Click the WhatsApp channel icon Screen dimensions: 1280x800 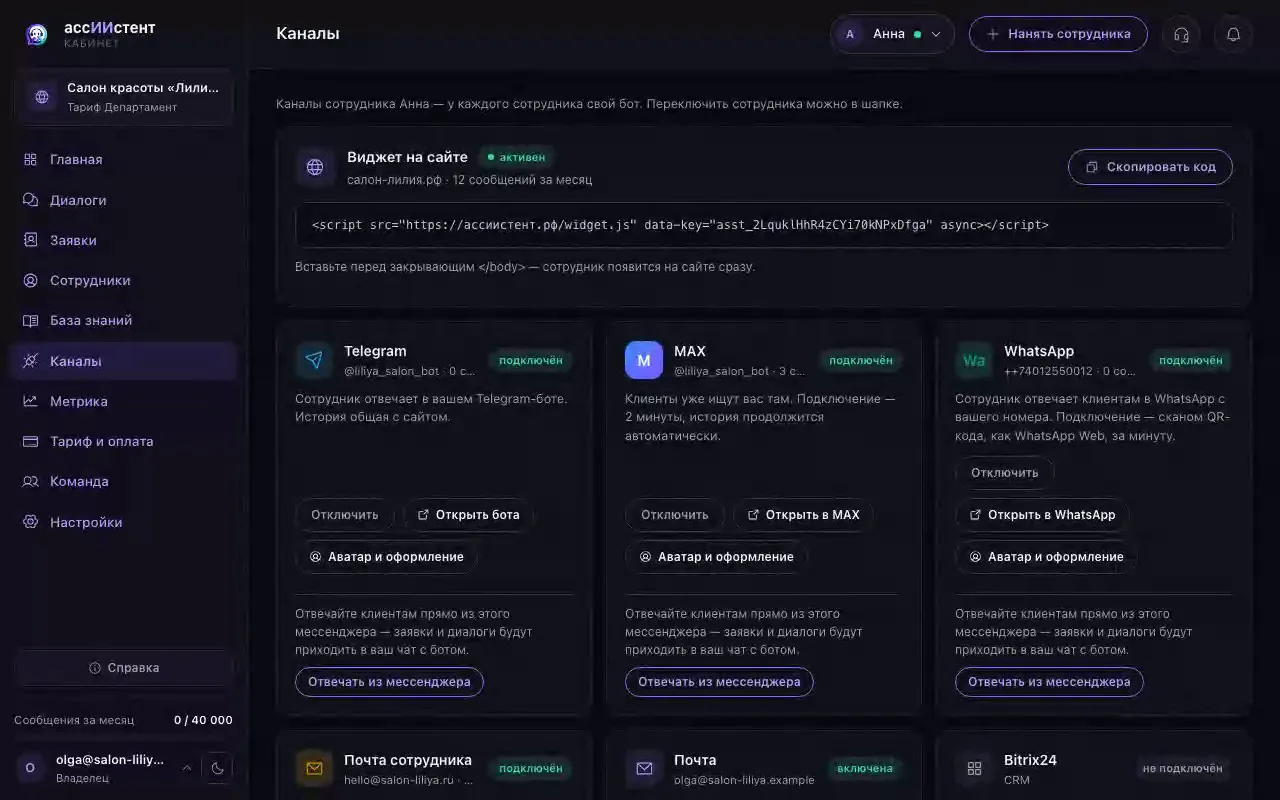[974, 360]
